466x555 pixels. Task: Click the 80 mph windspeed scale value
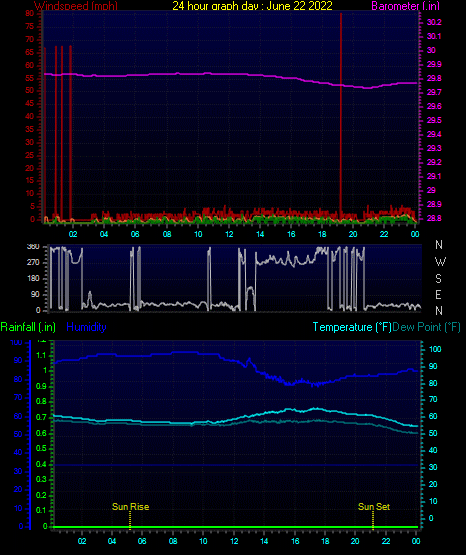(x=30, y=13)
